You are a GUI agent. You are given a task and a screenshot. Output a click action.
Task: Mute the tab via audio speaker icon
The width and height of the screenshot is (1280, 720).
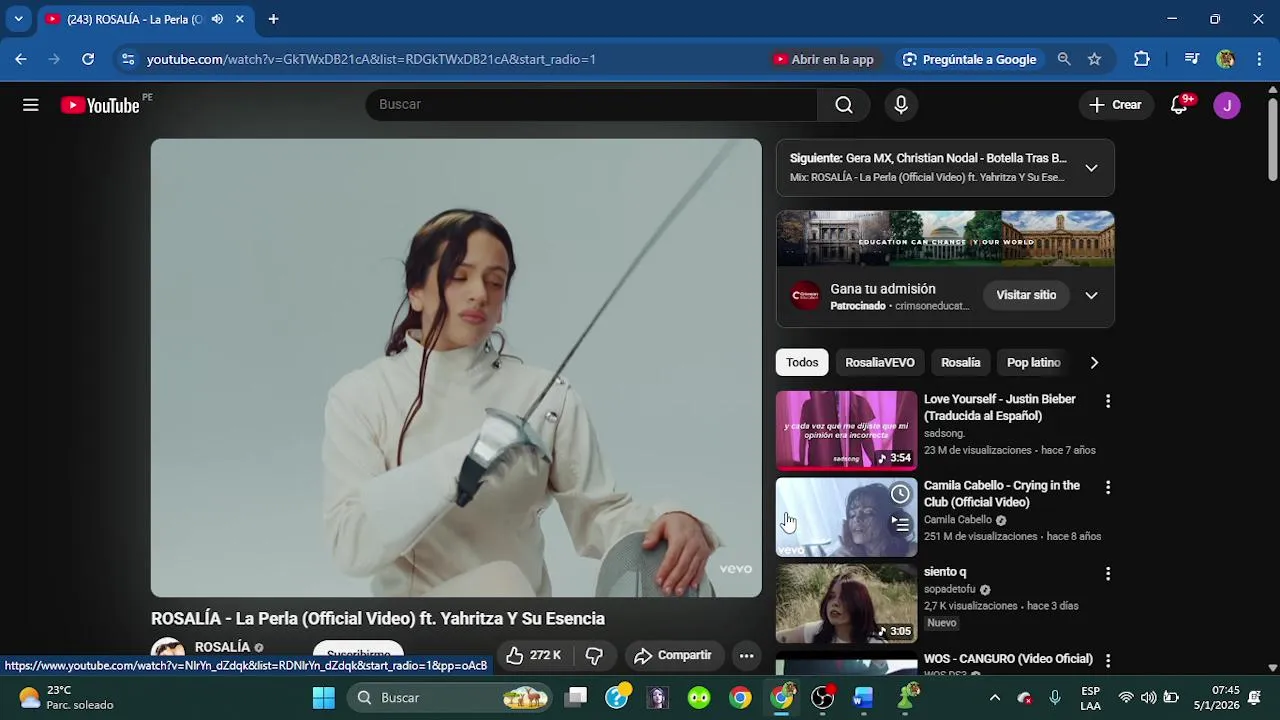click(217, 19)
